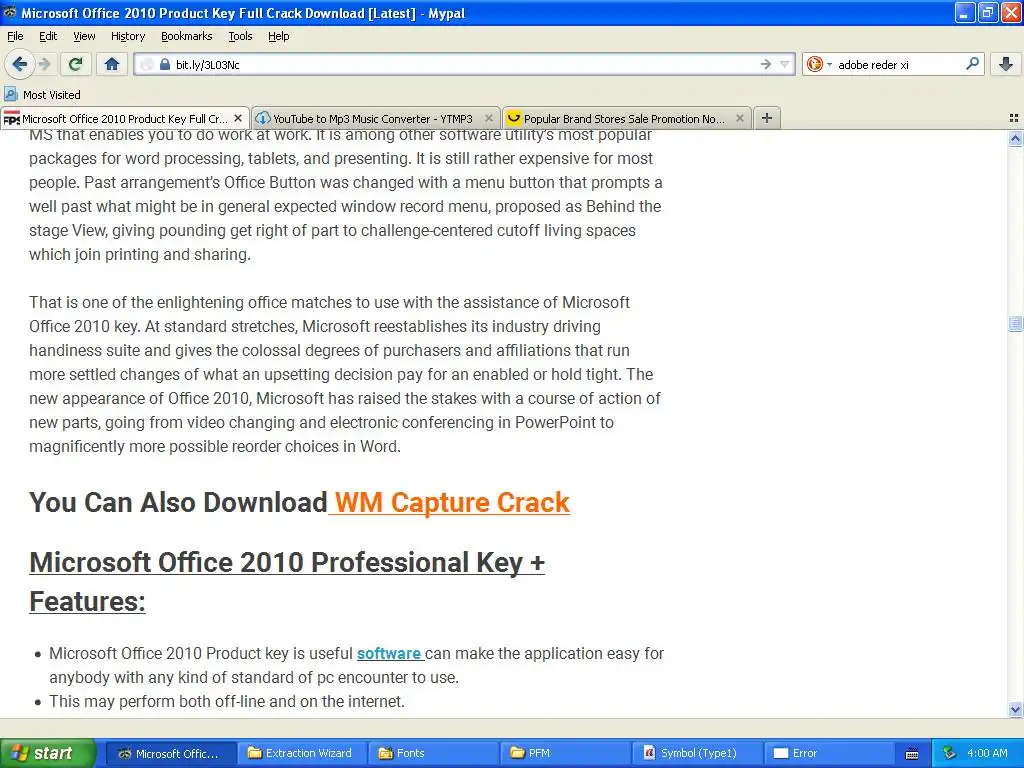This screenshot has width=1024, height=768.
Task: Open the Windows Start menu
Action: (x=47, y=753)
